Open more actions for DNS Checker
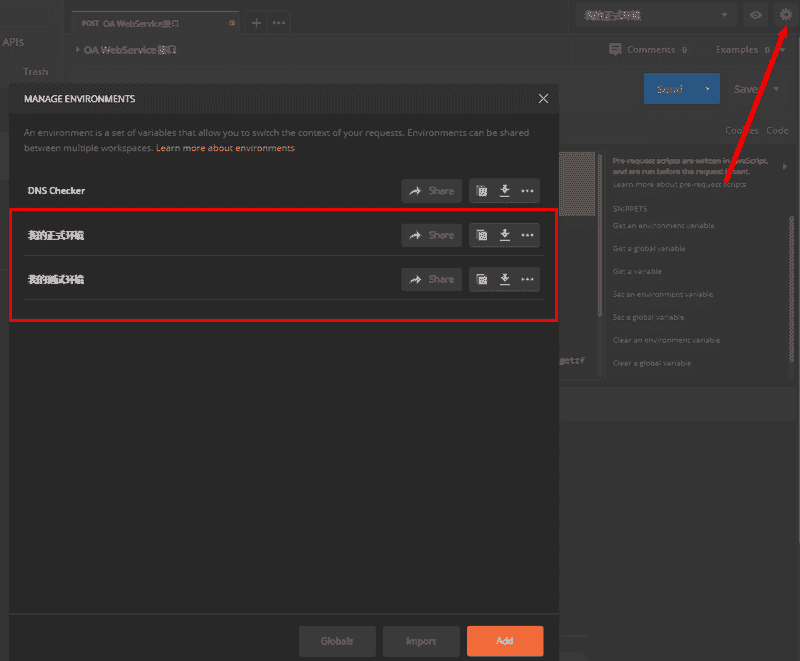The image size is (800, 661). pyautogui.click(x=527, y=191)
